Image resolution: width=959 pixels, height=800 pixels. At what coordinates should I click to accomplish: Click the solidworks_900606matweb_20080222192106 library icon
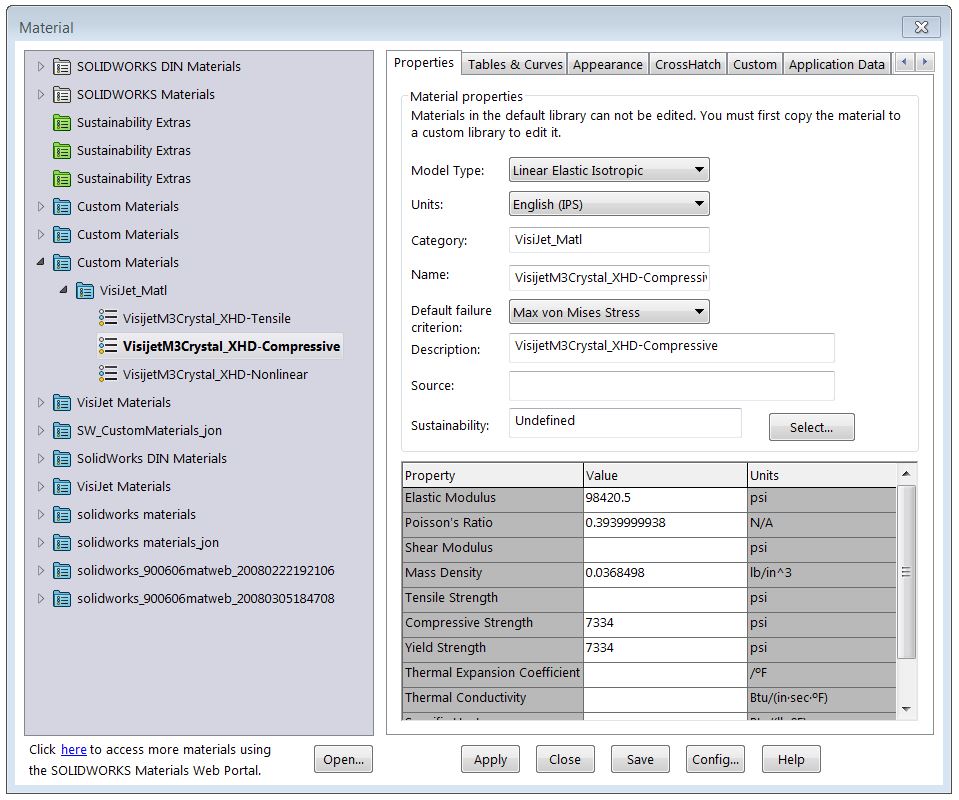(62, 571)
